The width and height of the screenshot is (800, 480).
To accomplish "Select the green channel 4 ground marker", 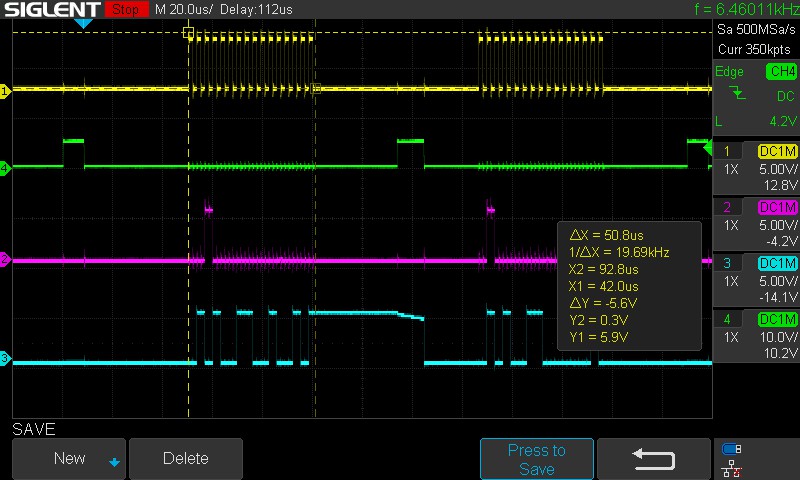I will 5,168.
